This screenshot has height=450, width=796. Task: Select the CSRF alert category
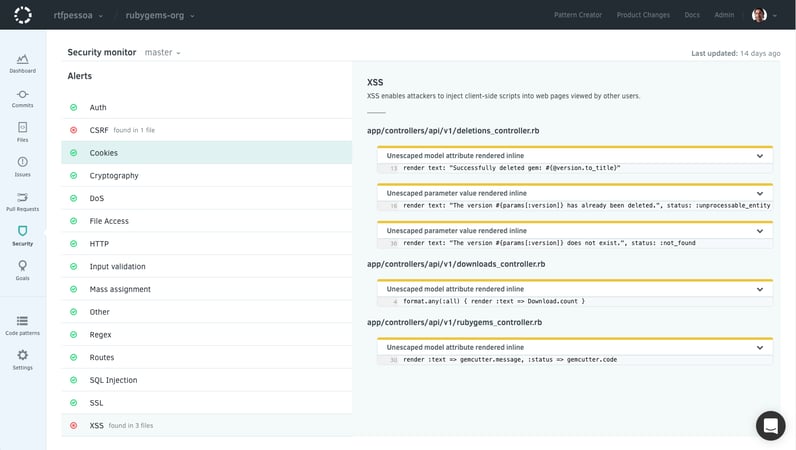pos(99,130)
